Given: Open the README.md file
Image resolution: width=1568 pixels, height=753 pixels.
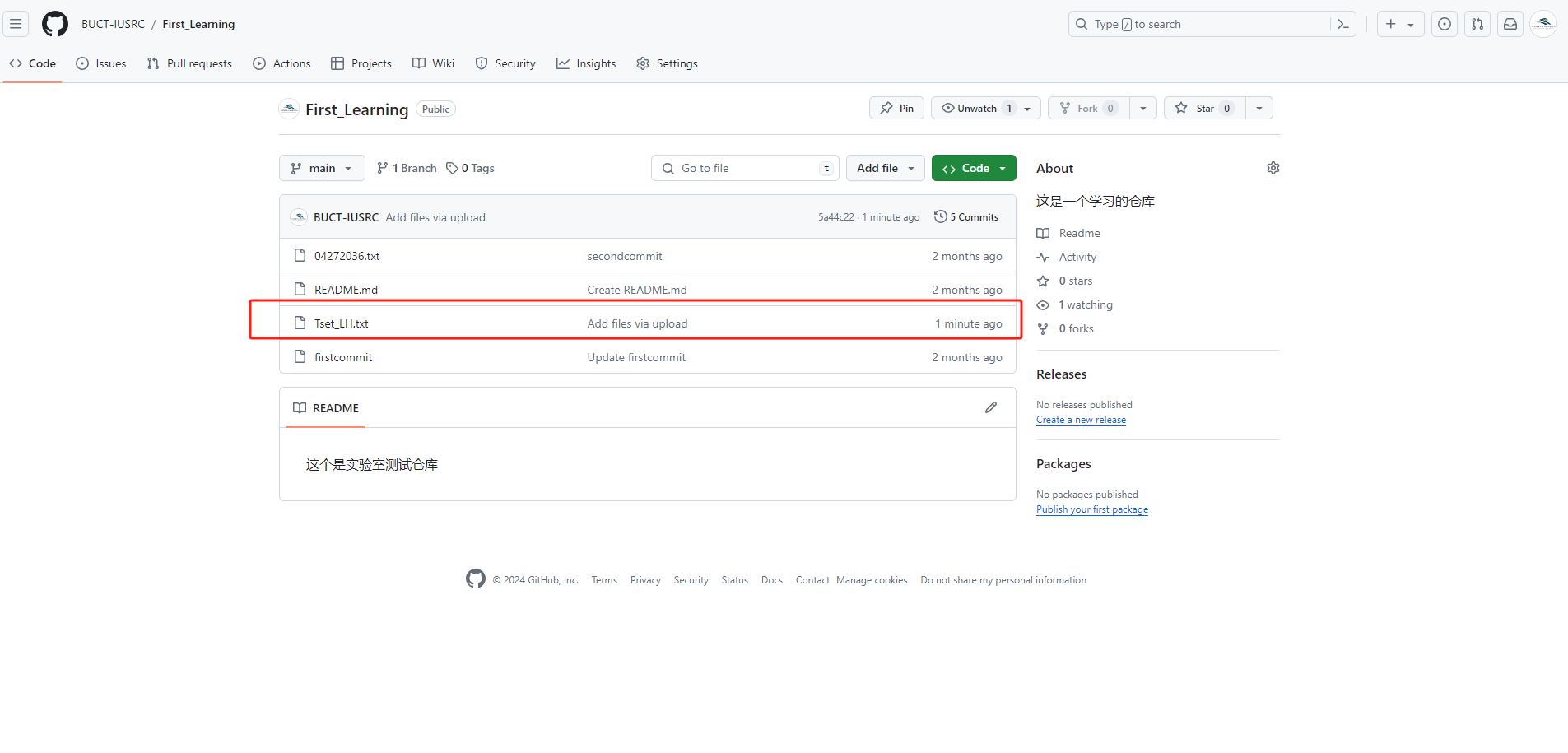Looking at the screenshot, I should tap(346, 290).
